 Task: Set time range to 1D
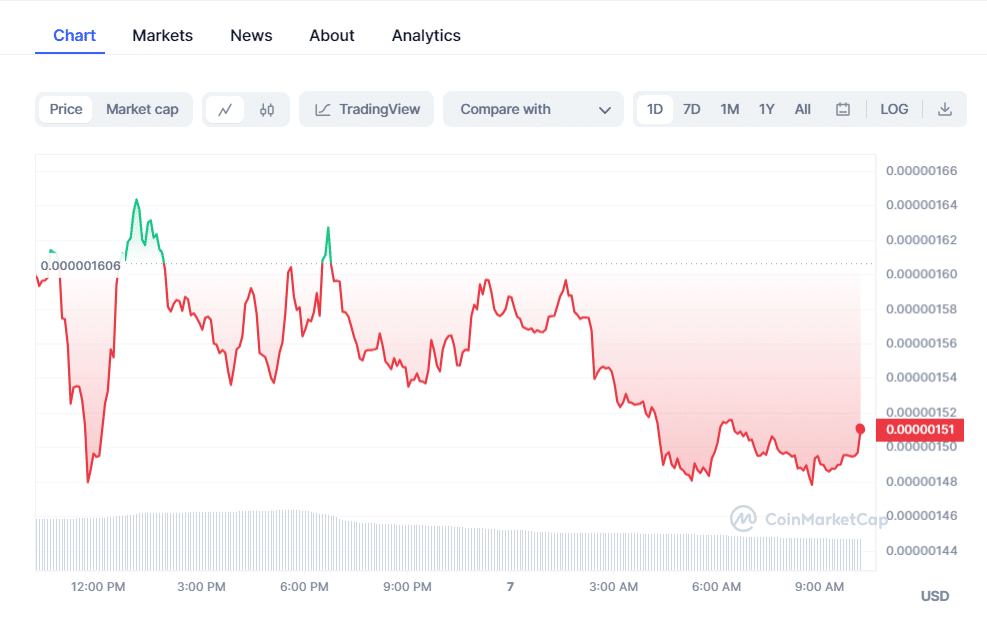tap(655, 109)
